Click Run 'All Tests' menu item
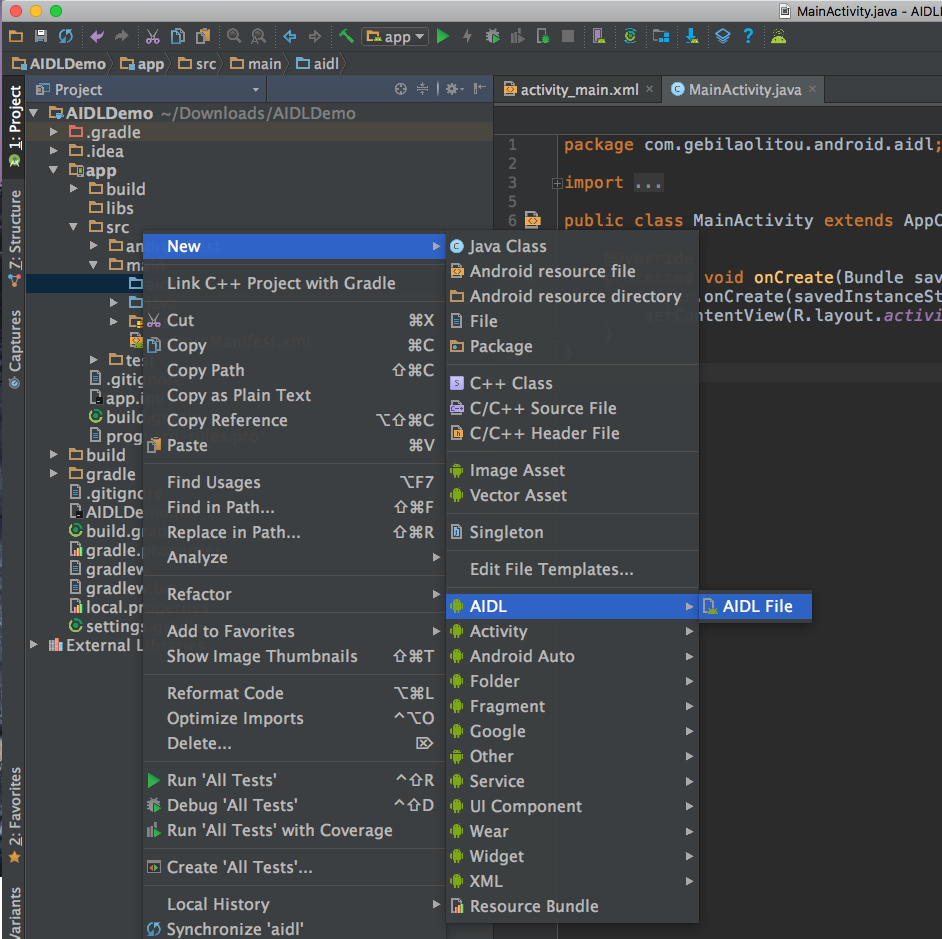Viewport: 942px width, 939px height. pos(294,780)
